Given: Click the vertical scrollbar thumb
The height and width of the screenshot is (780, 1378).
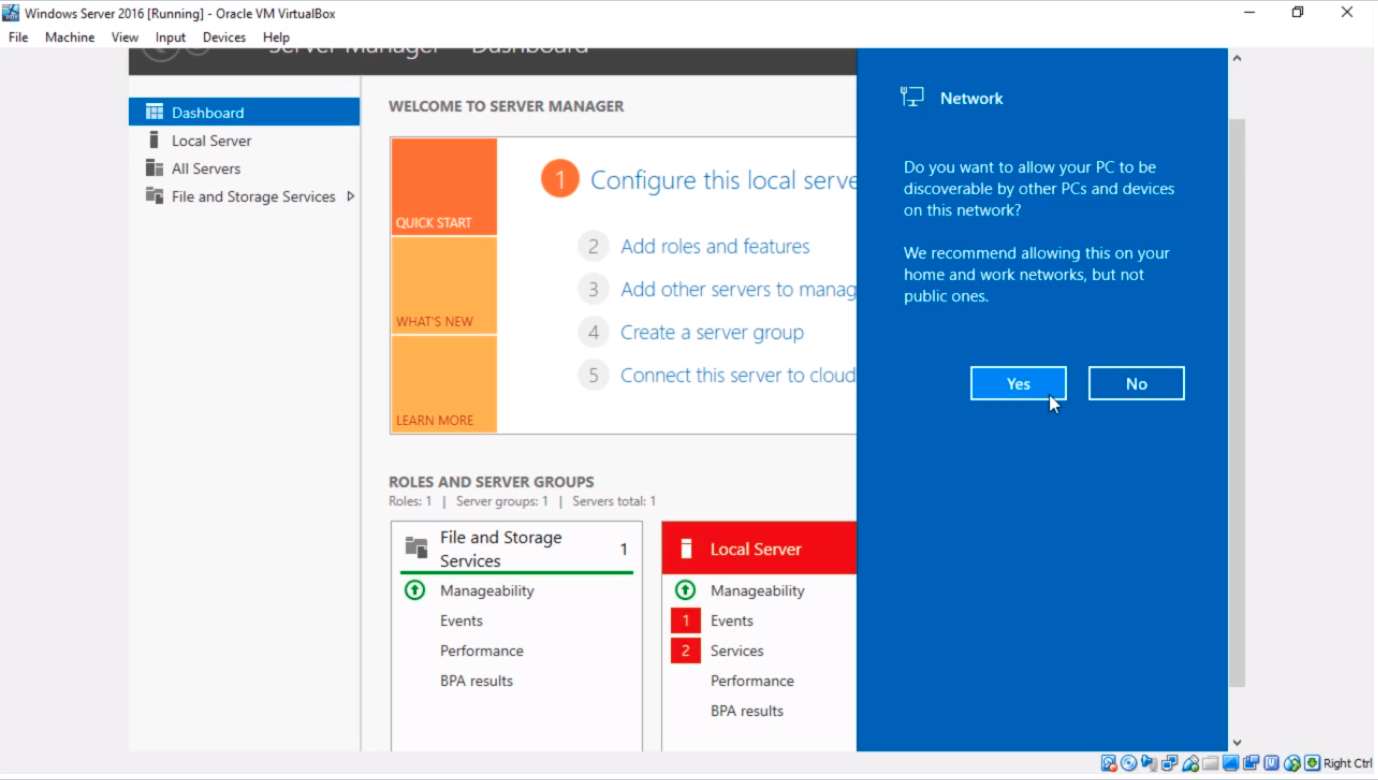Looking at the screenshot, I should coord(1237,403).
